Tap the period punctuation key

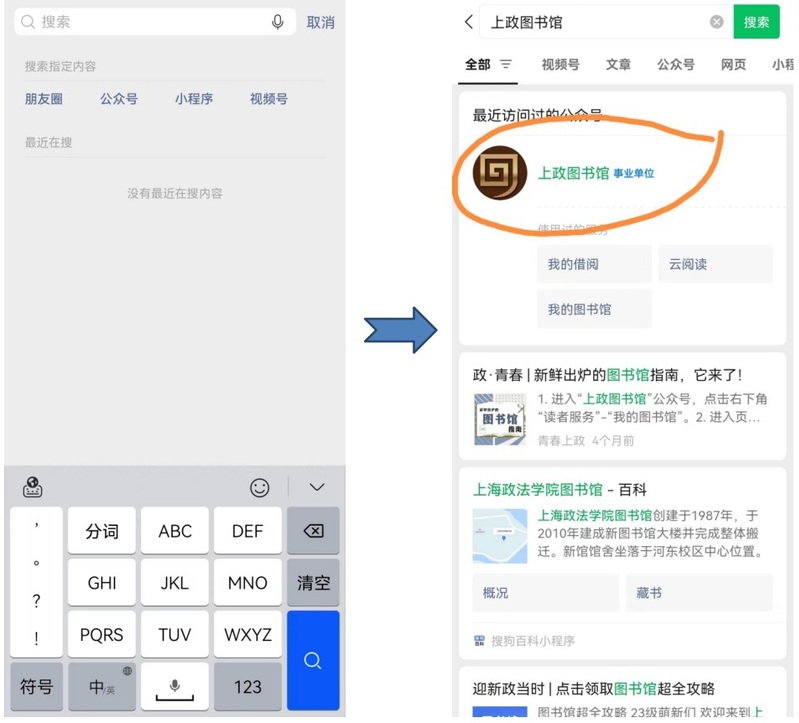point(36,563)
